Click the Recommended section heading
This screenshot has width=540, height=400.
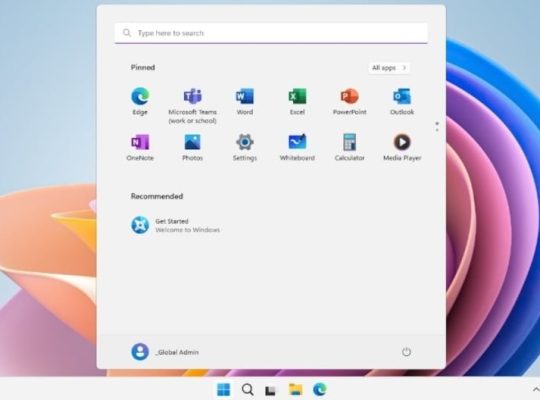pyautogui.click(x=157, y=196)
